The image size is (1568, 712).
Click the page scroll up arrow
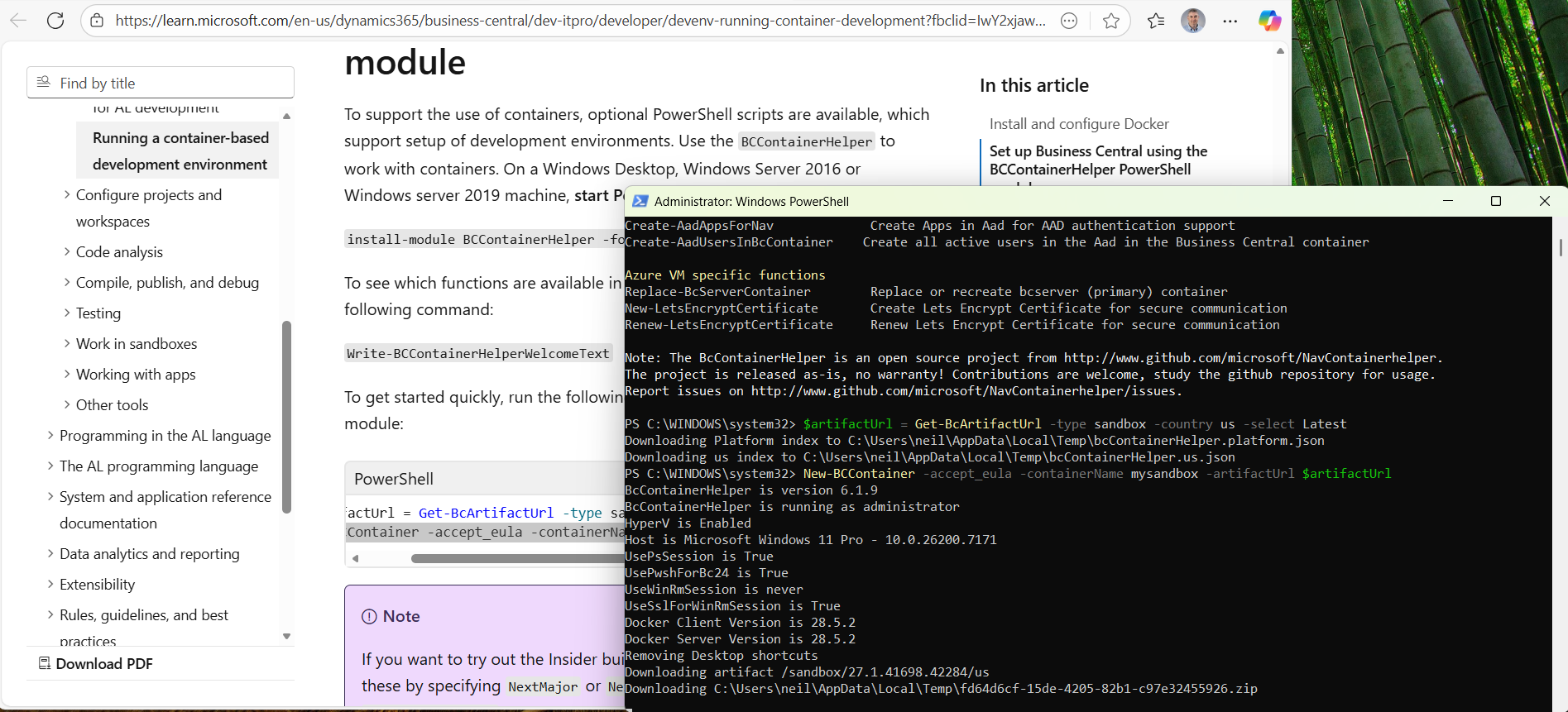[1280, 51]
